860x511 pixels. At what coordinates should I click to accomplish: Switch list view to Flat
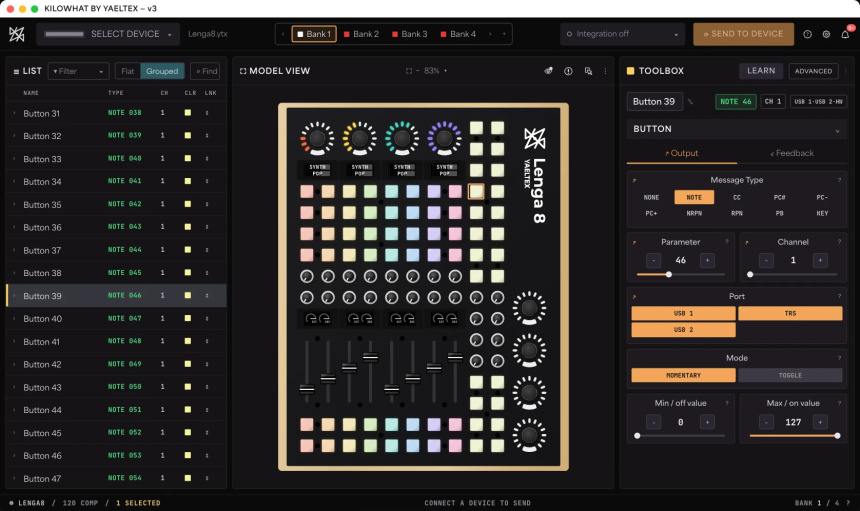(128, 71)
